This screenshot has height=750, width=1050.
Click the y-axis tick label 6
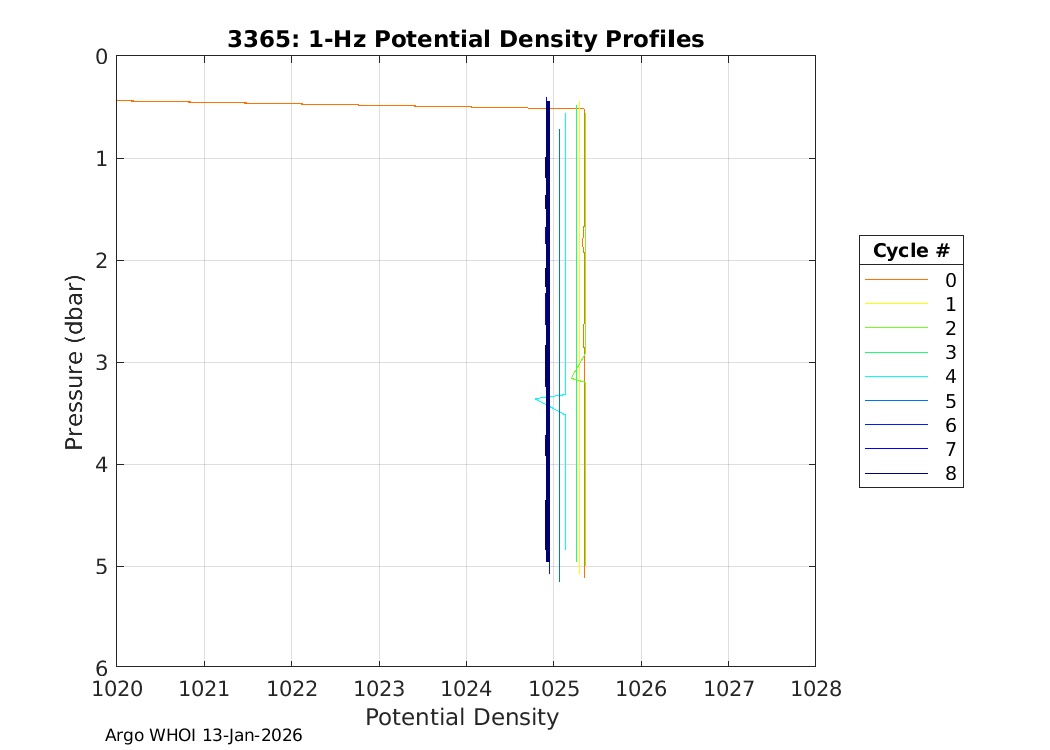pyautogui.click(x=100, y=668)
